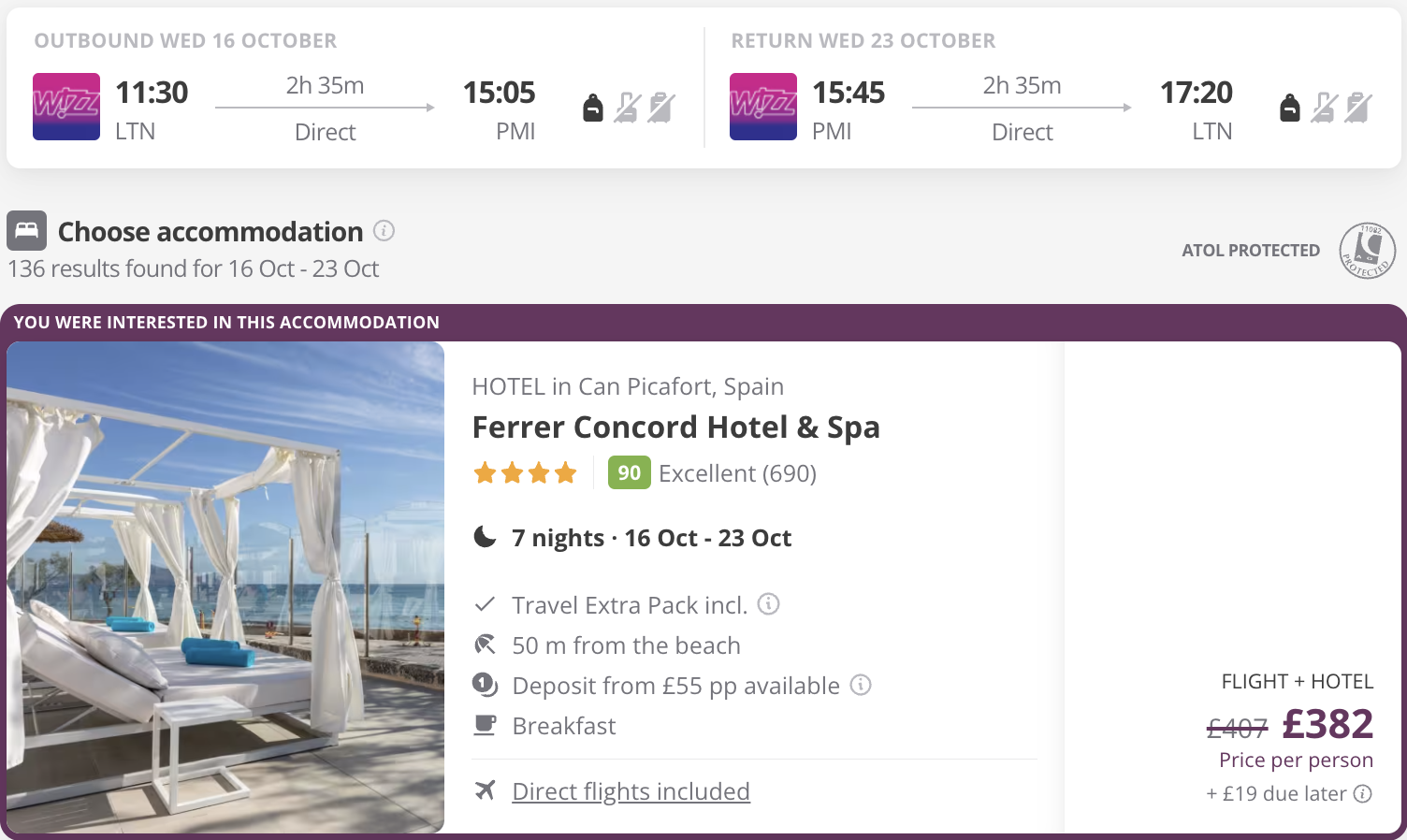The height and width of the screenshot is (840, 1407).
Task: Click the airplane icon near direct flights
Action: click(x=485, y=790)
